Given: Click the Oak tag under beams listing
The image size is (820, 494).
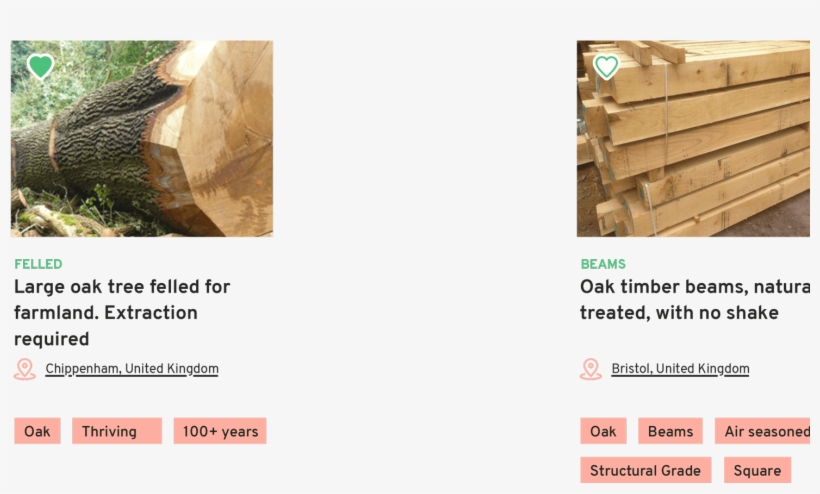Looking at the screenshot, I should [603, 431].
